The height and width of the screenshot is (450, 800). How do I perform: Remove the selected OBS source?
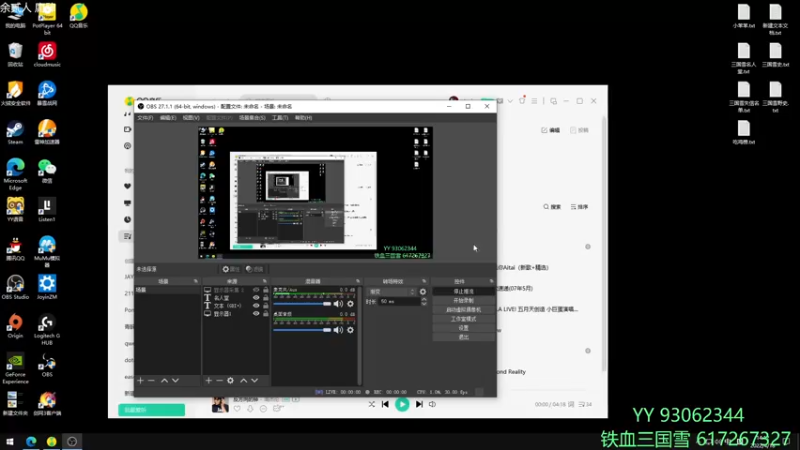tap(219, 381)
